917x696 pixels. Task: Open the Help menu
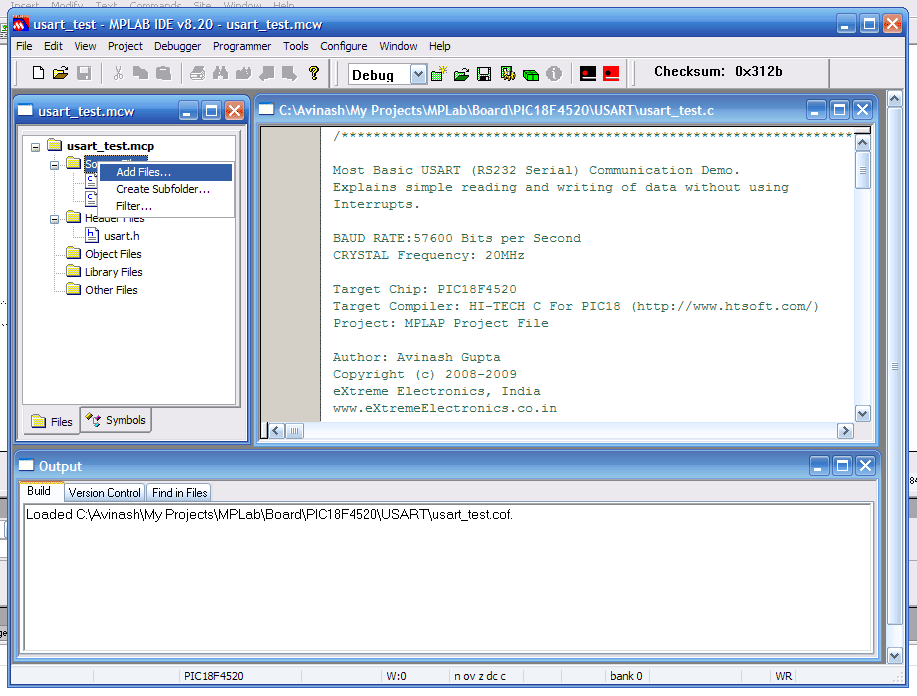pyautogui.click(x=439, y=46)
